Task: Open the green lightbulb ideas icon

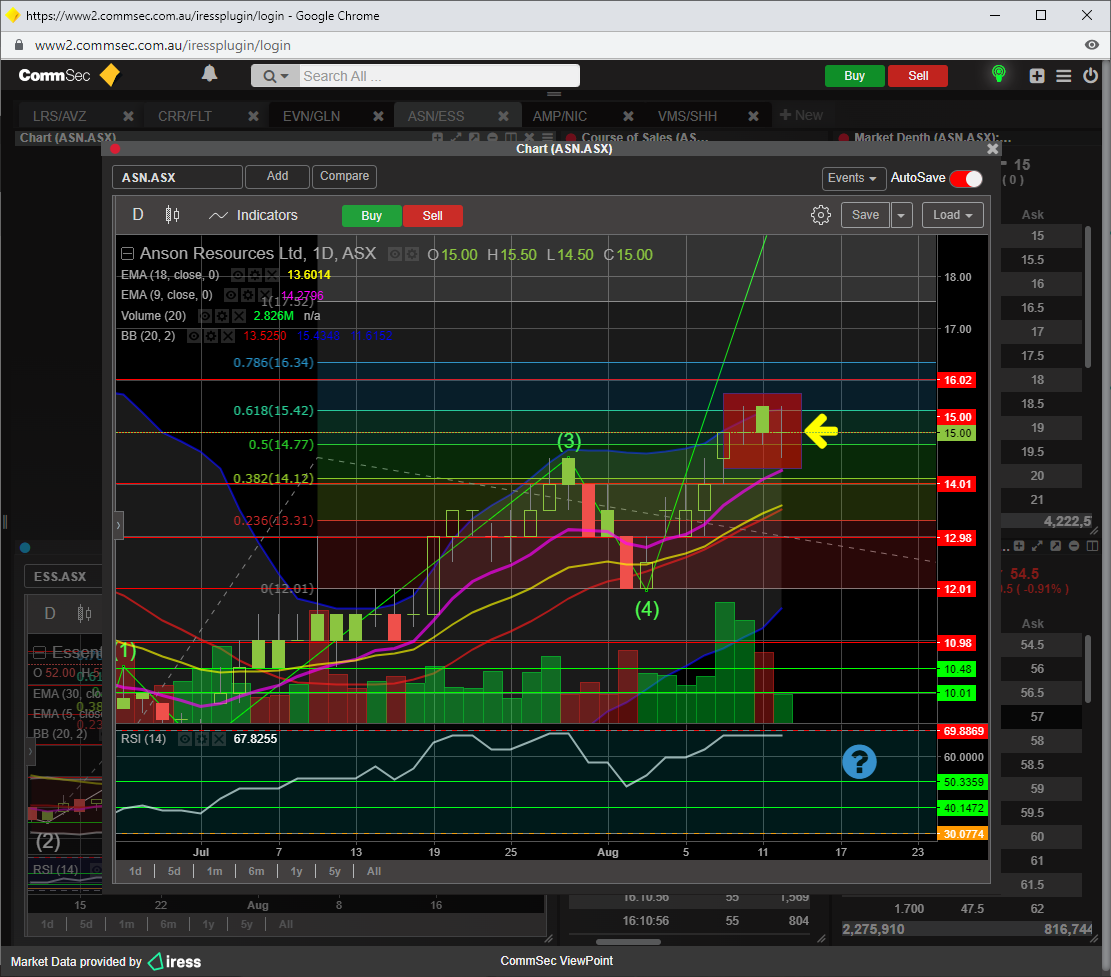Action: pyautogui.click(x=998, y=74)
